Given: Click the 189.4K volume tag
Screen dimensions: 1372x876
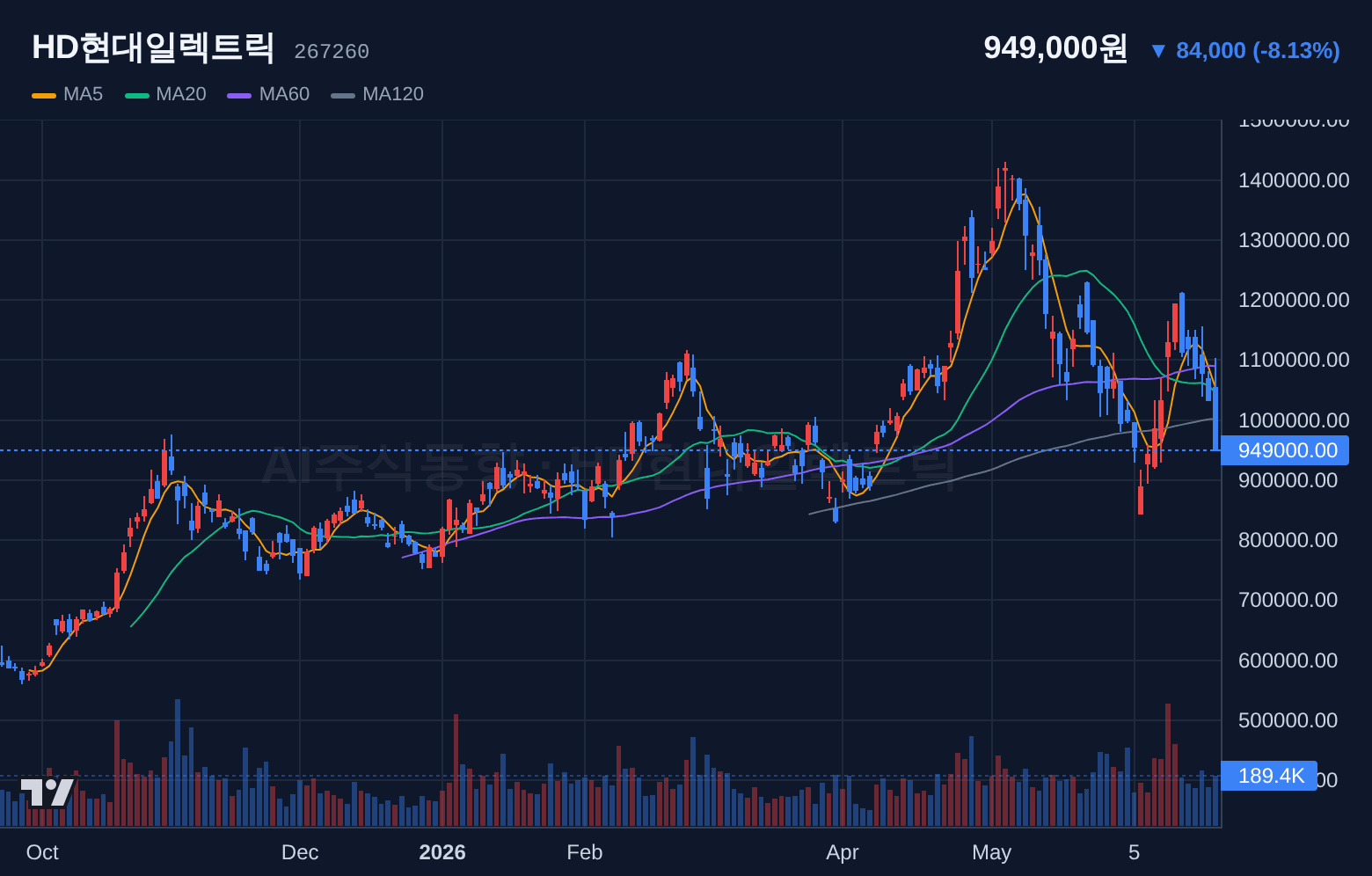Looking at the screenshot, I should click(1269, 776).
